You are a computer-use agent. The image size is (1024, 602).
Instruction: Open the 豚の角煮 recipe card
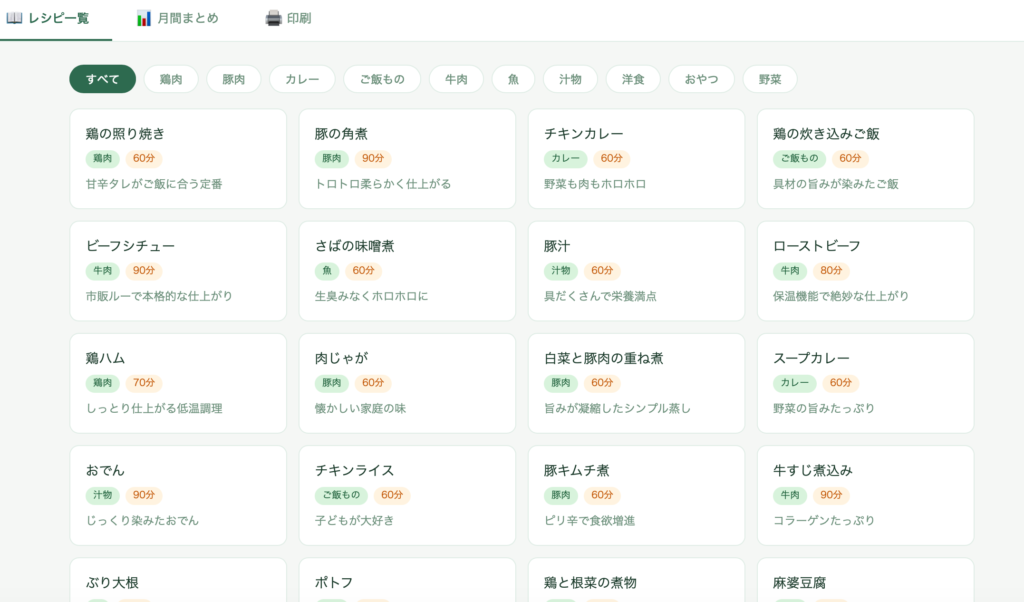407,159
